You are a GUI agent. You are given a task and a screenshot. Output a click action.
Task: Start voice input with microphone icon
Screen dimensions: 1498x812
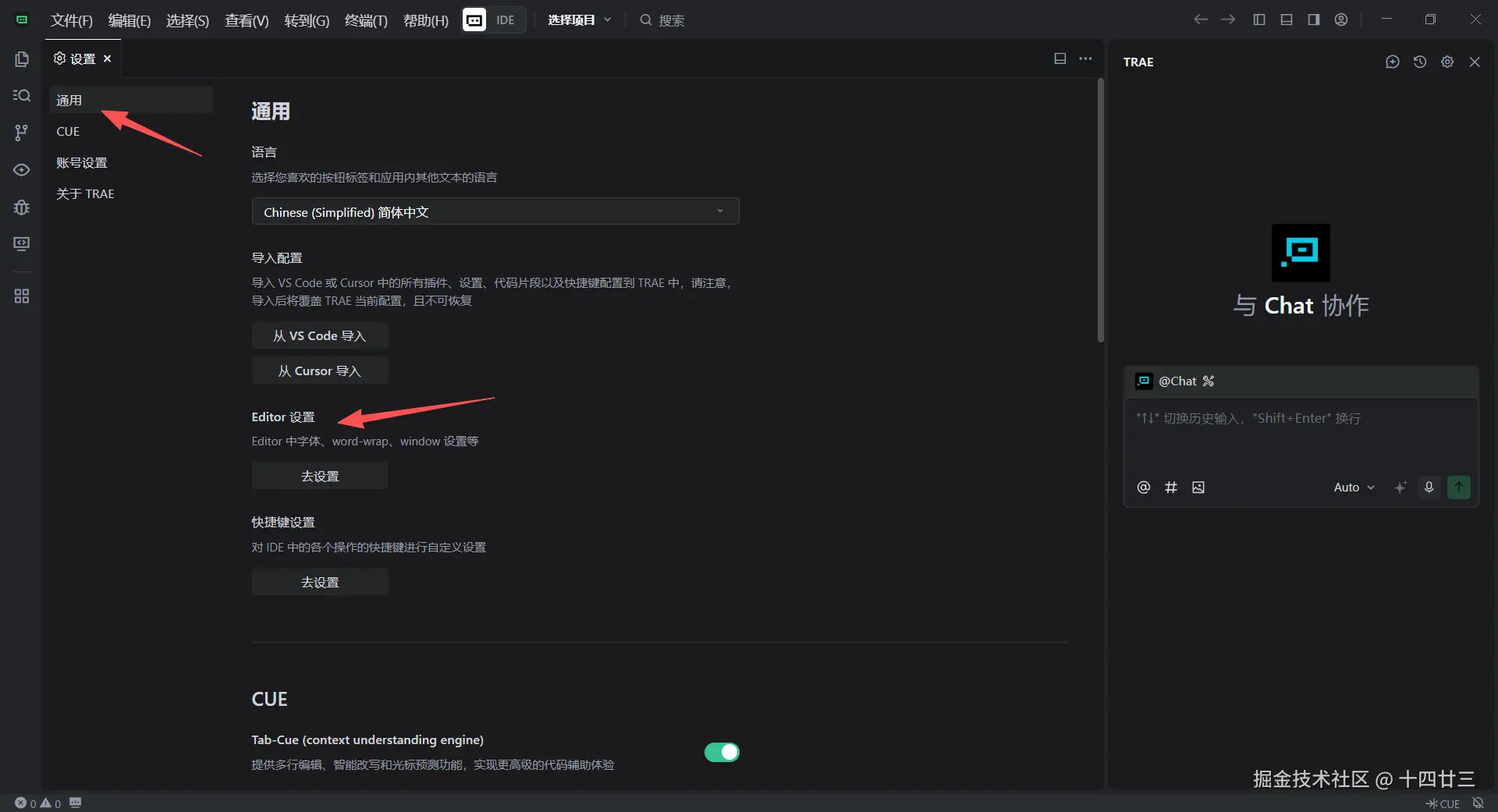(x=1429, y=488)
